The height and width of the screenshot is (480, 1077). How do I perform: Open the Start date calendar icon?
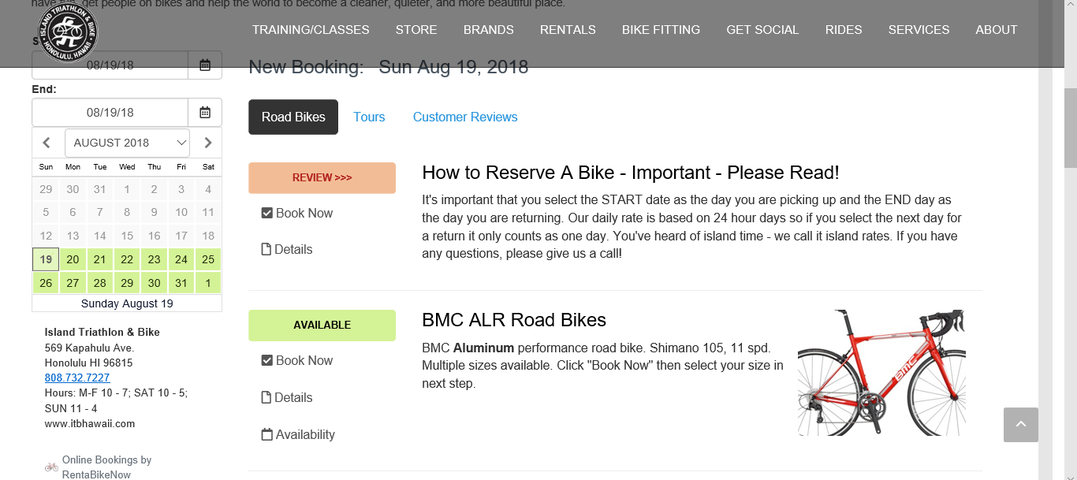tap(205, 65)
